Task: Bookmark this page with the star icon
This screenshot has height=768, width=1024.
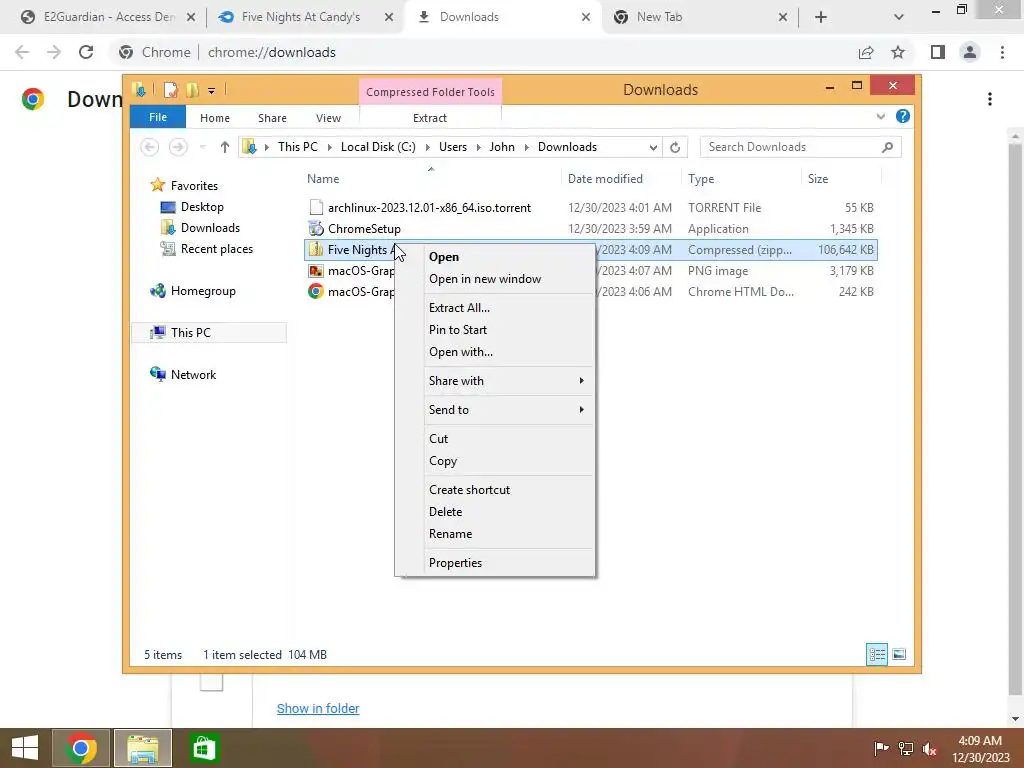Action: tap(898, 52)
